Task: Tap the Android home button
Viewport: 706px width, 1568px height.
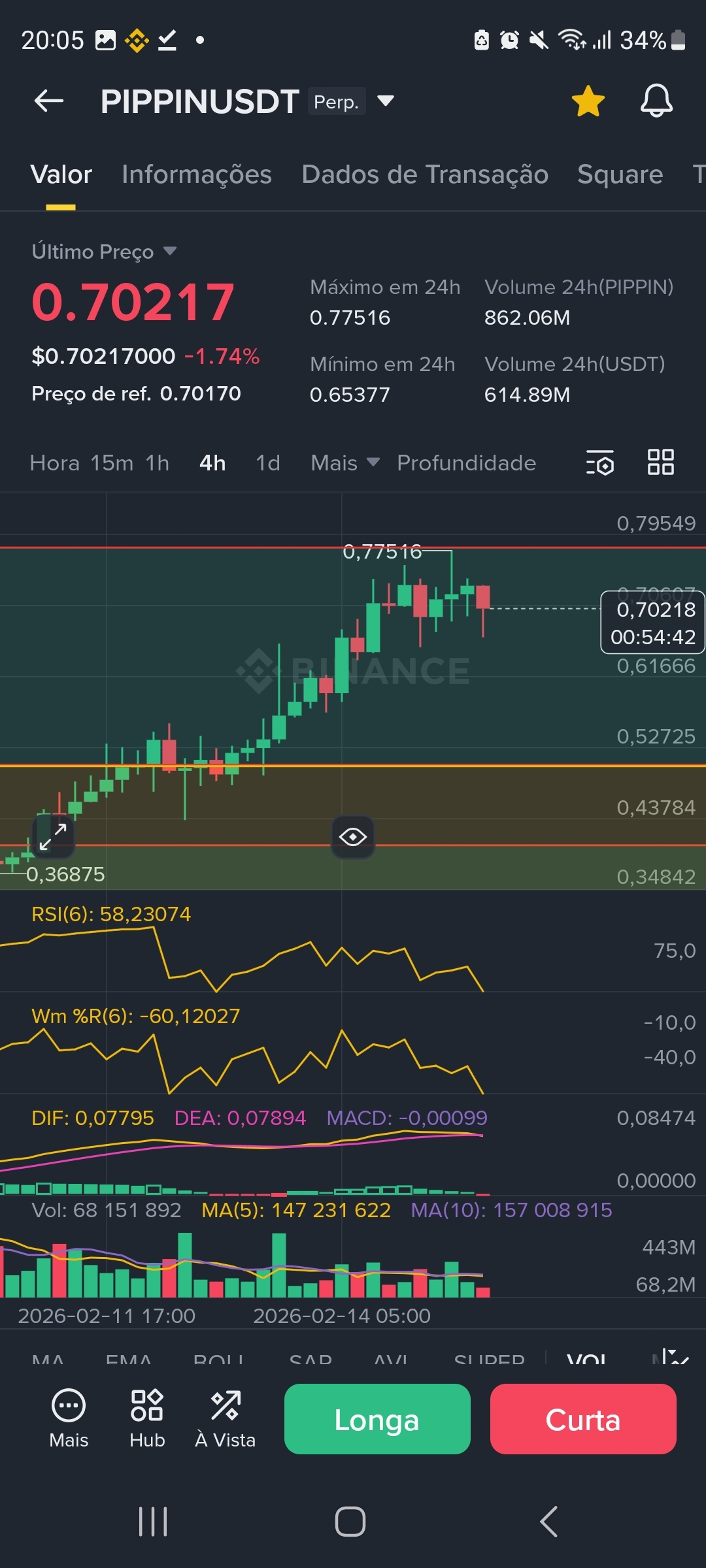Action: coord(350,1522)
